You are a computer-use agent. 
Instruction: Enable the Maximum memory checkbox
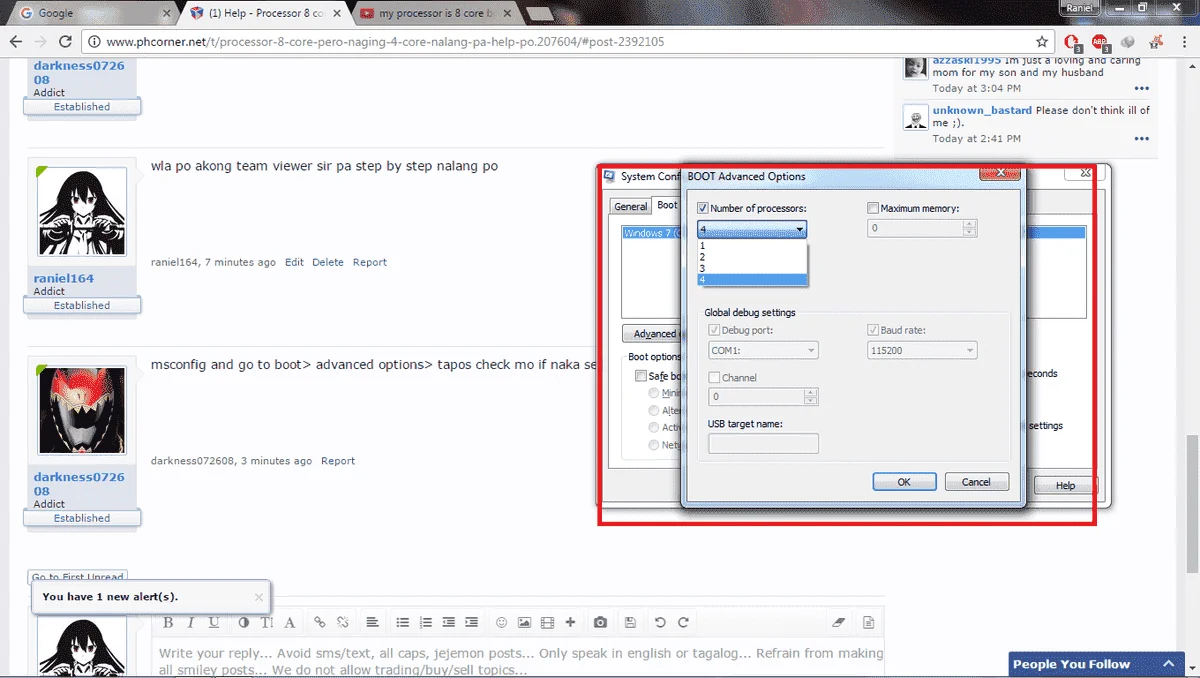(873, 208)
